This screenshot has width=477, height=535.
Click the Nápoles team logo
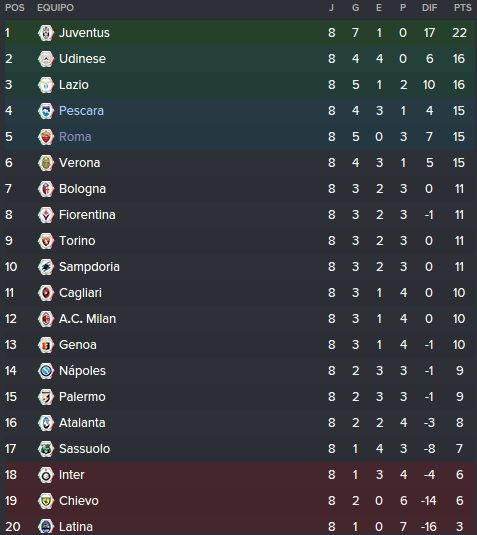click(46, 371)
